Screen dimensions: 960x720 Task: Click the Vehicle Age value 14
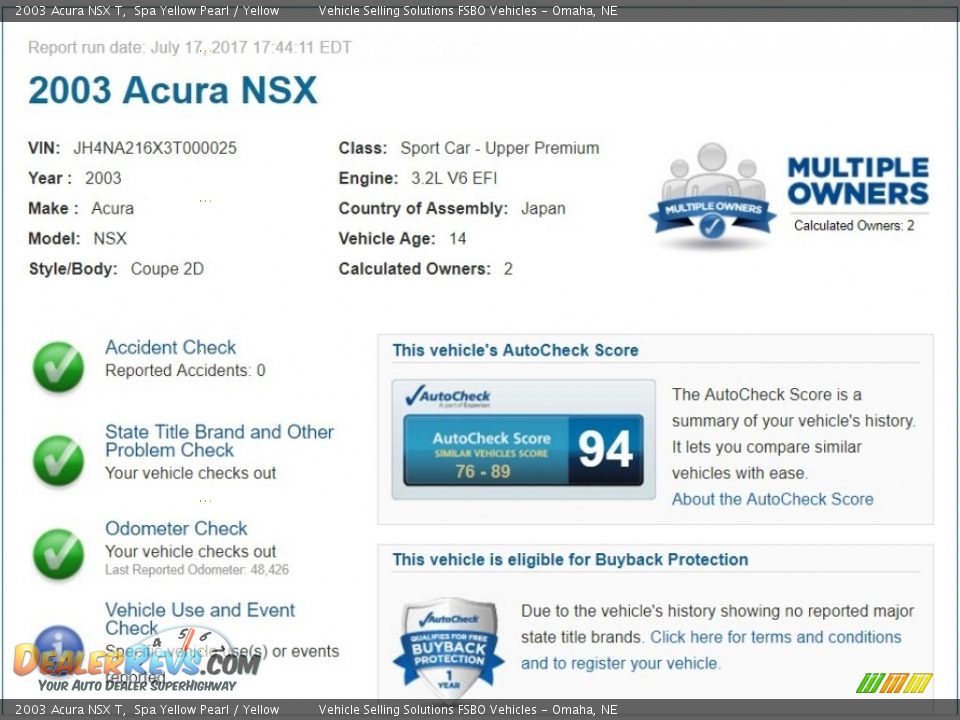tap(457, 238)
